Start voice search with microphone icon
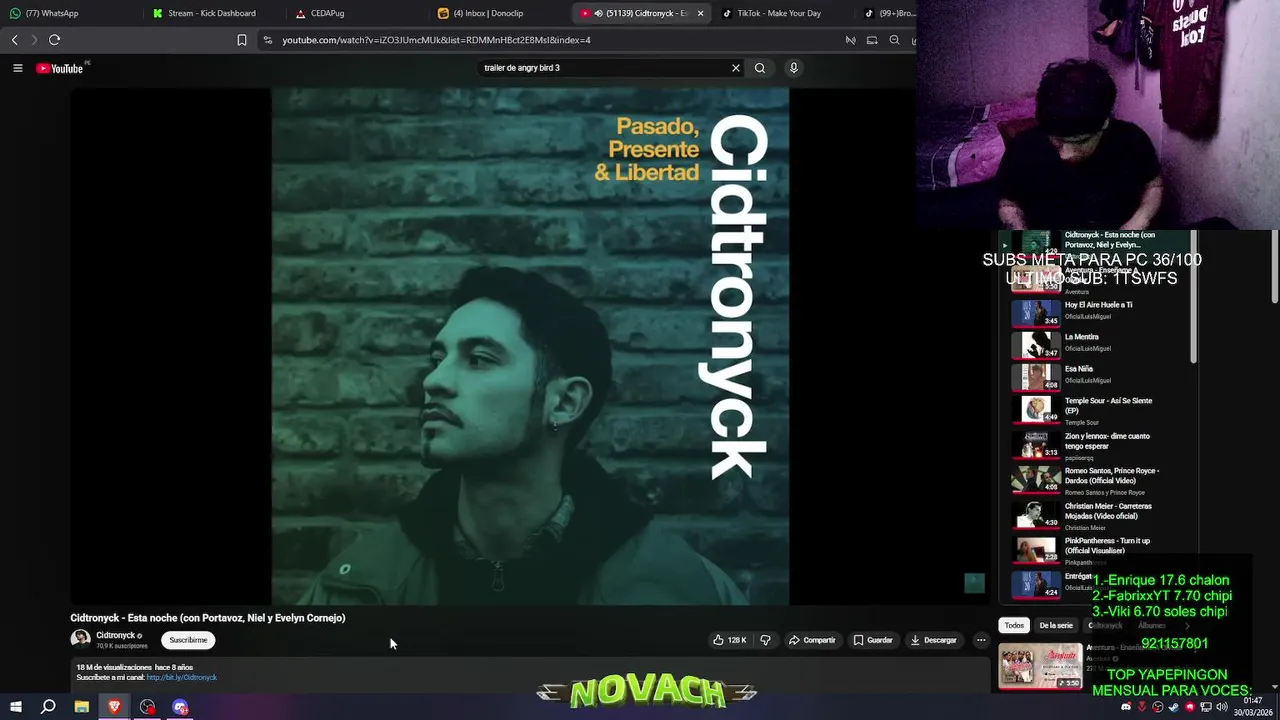Screen dimensions: 1280x720 coord(794,68)
